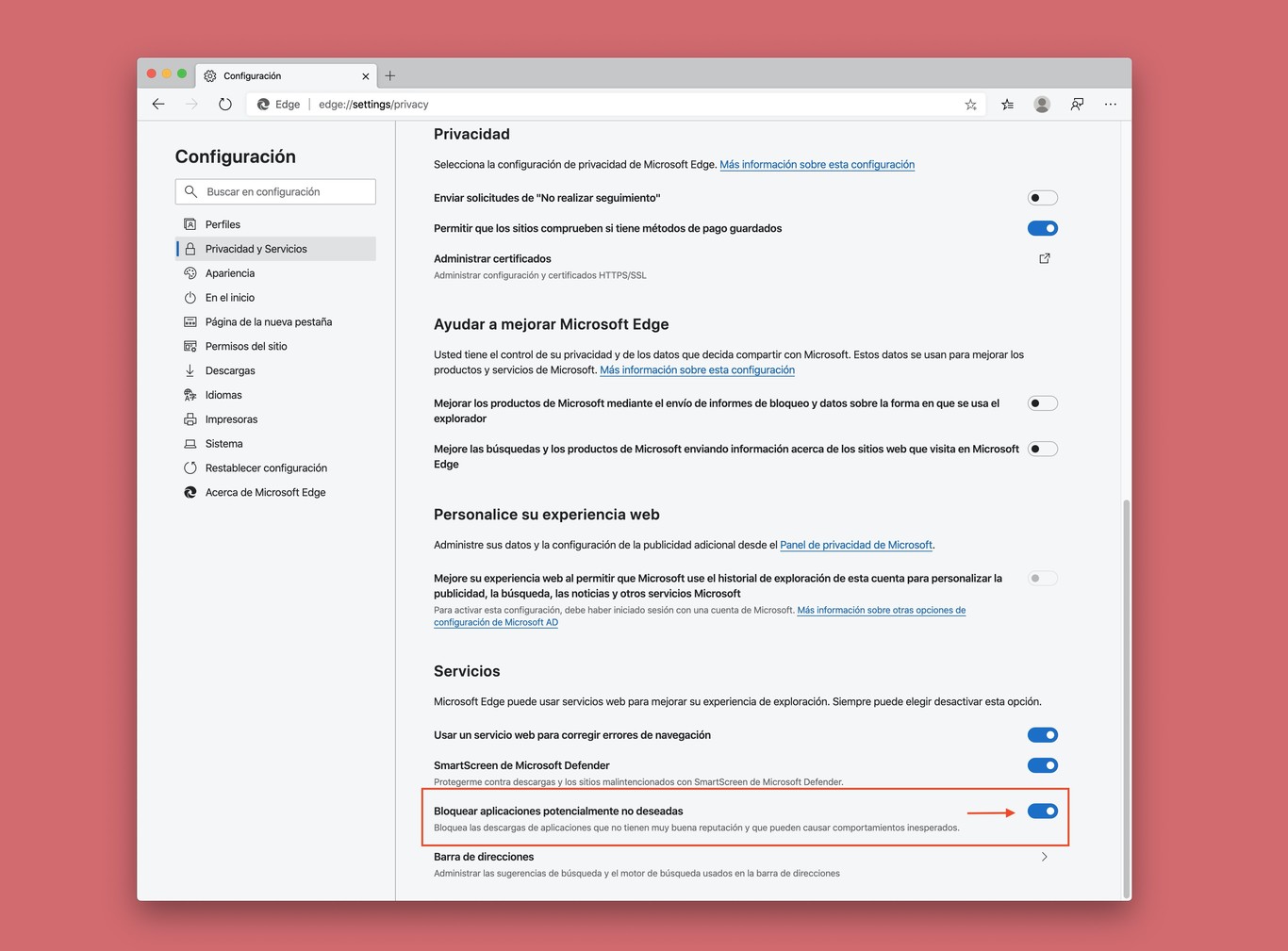Open the user profile avatar icon
This screenshot has height=951, width=1288.
click(x=1042, y=105)
